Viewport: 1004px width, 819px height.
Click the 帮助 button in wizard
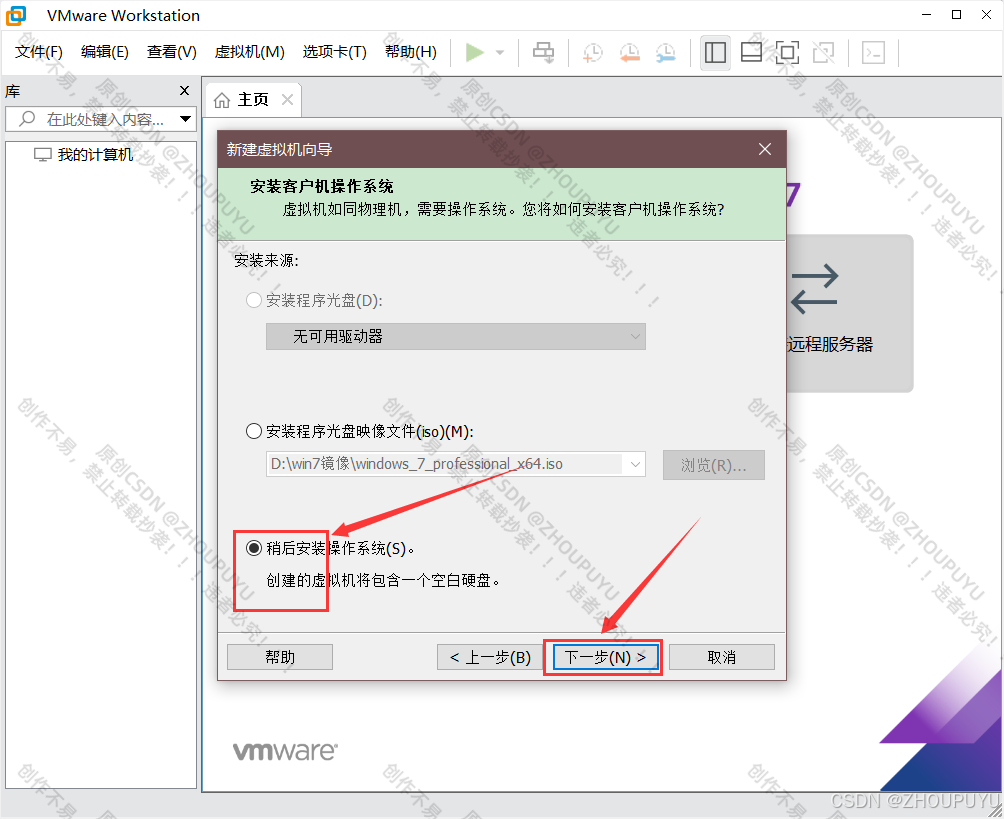click(x=280, y=657)
